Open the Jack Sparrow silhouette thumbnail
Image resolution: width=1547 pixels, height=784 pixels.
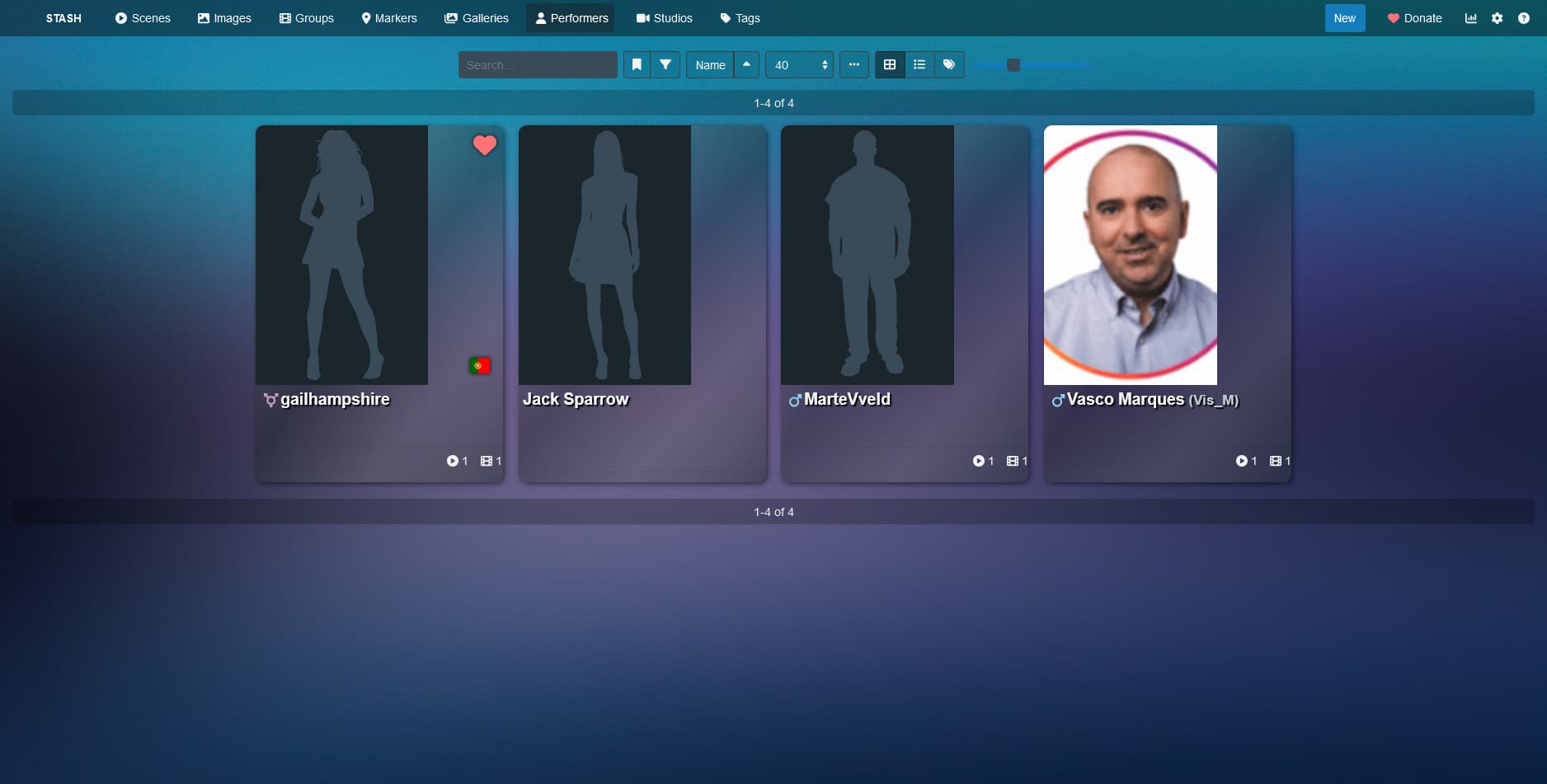[x=604, y=255]
